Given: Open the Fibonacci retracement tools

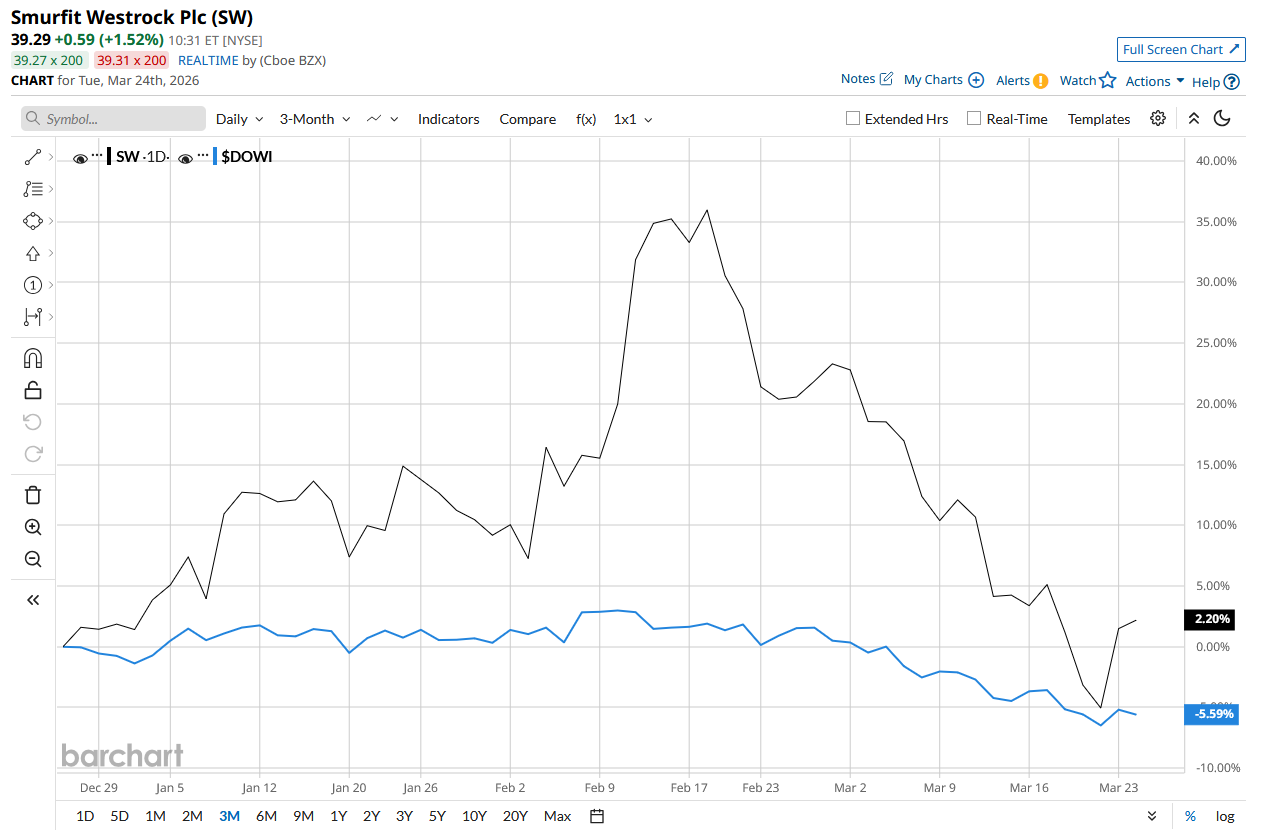Looking at the screenshot, I should (x=32, y=189).
